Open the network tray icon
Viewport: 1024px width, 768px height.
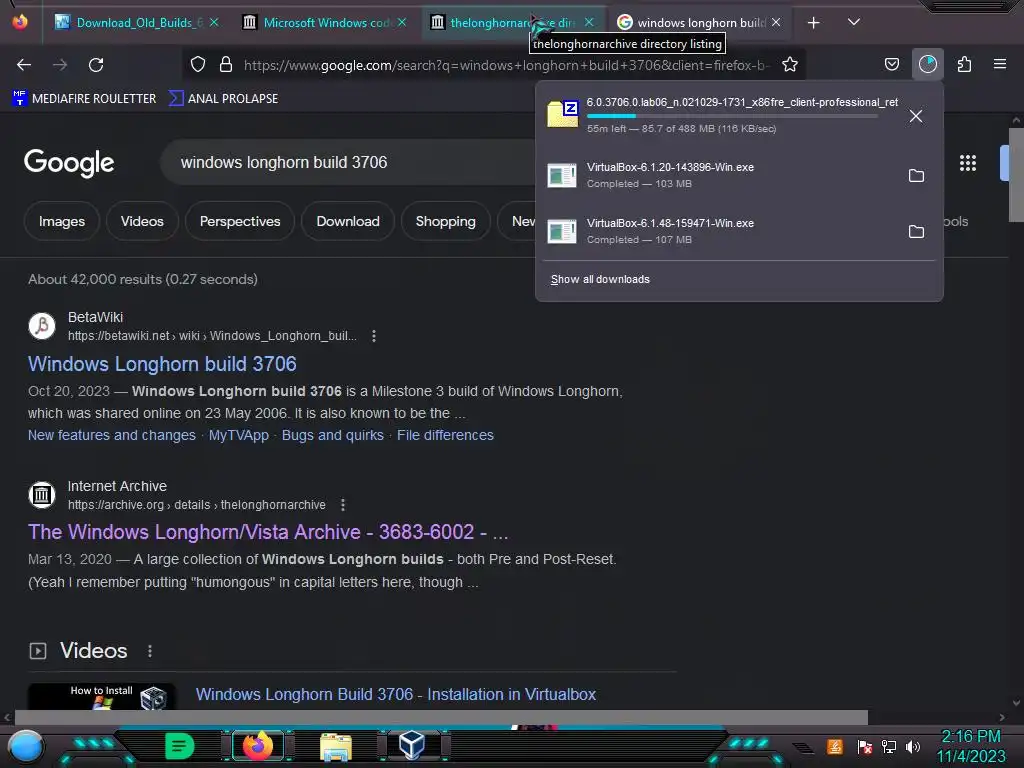888,746
